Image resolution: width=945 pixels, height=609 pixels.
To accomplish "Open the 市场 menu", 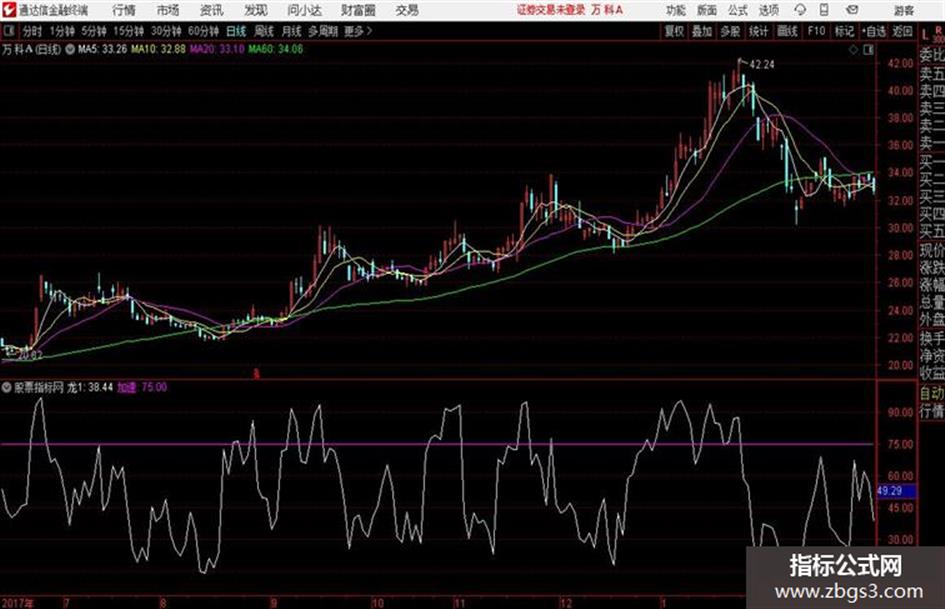I will point(168,10).
